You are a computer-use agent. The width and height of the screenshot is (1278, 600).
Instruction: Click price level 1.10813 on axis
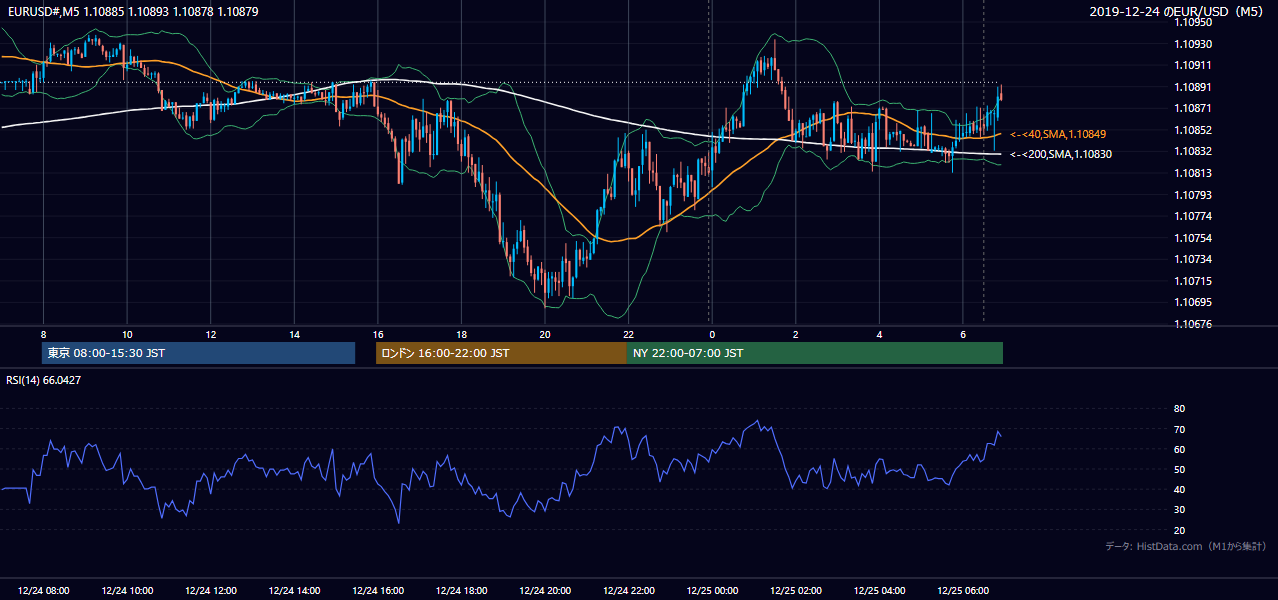1193,173
